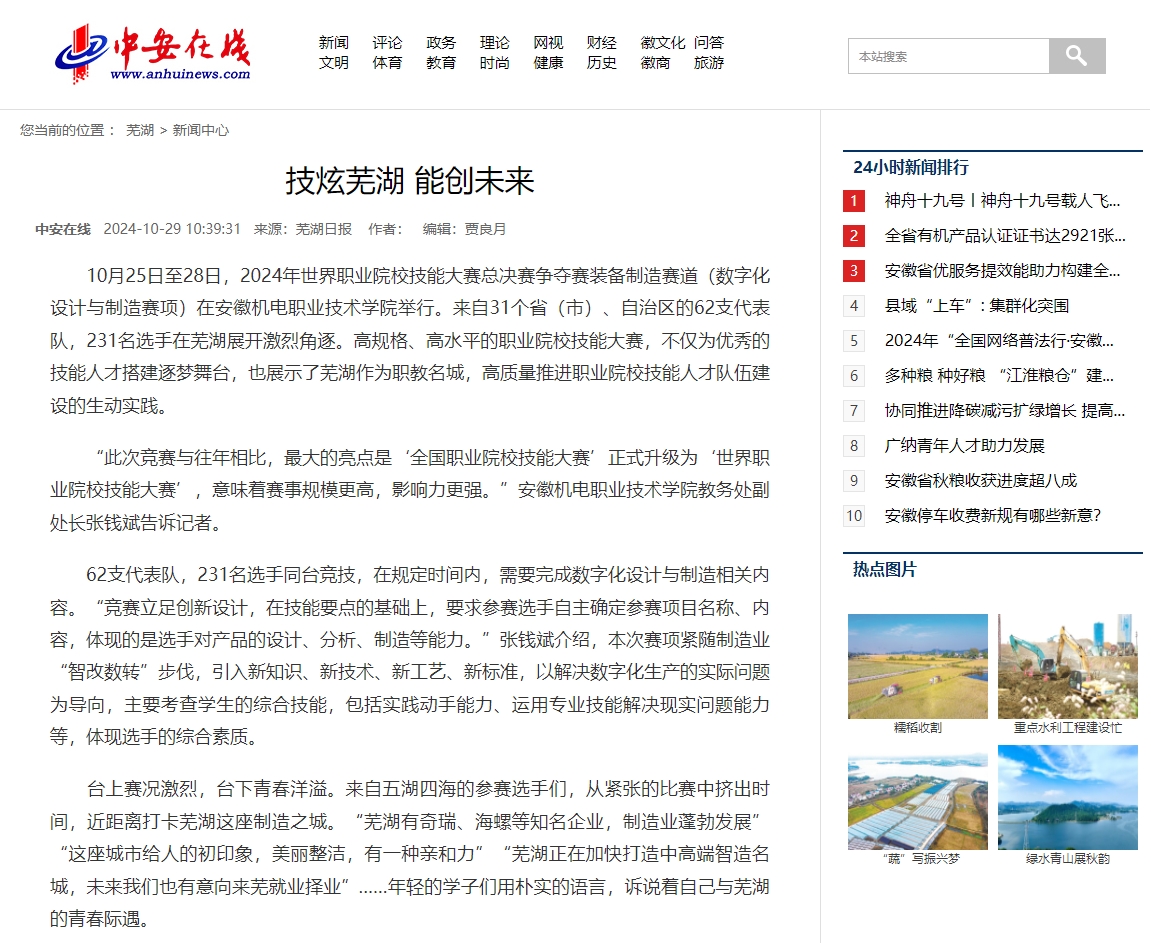Screen dimensions: 1151x943
Task: Visit the 网视 section
Action: click(548, 43)
